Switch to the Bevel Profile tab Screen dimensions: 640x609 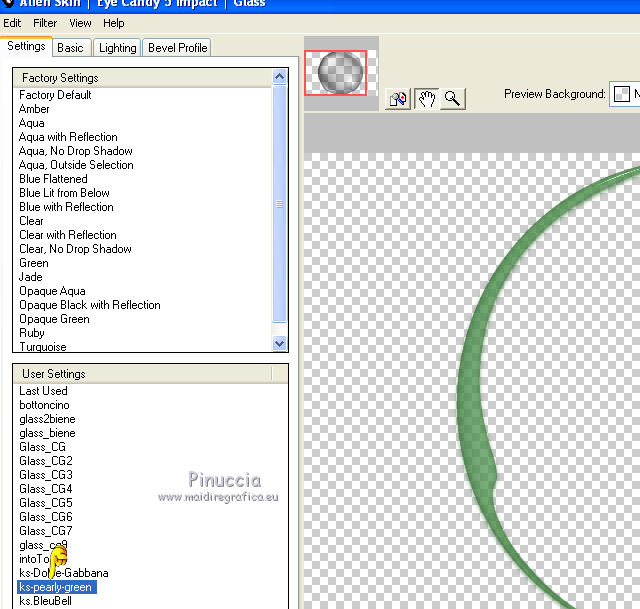178,48
